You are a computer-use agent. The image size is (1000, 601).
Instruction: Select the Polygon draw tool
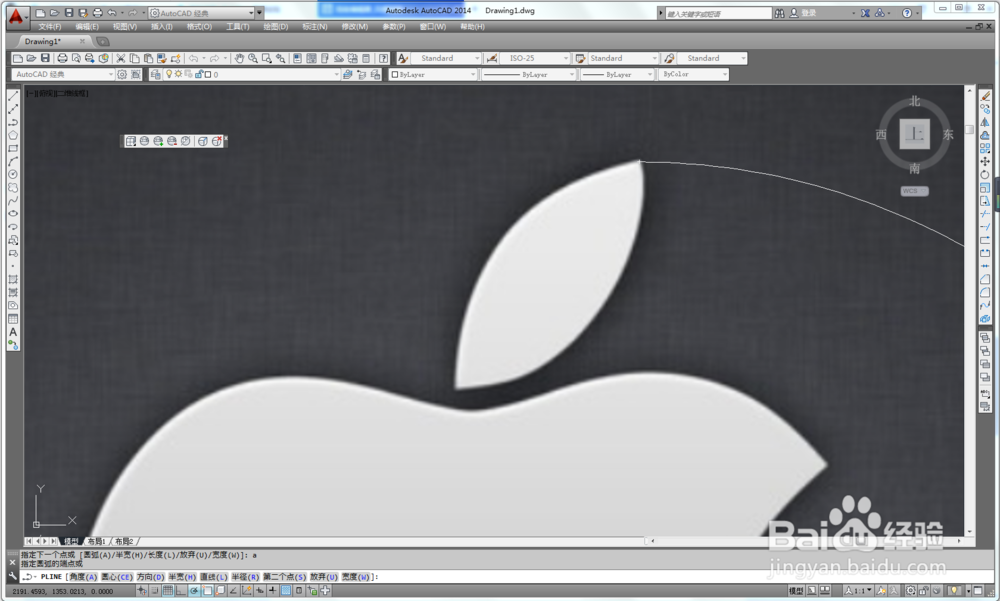(13, 135)
